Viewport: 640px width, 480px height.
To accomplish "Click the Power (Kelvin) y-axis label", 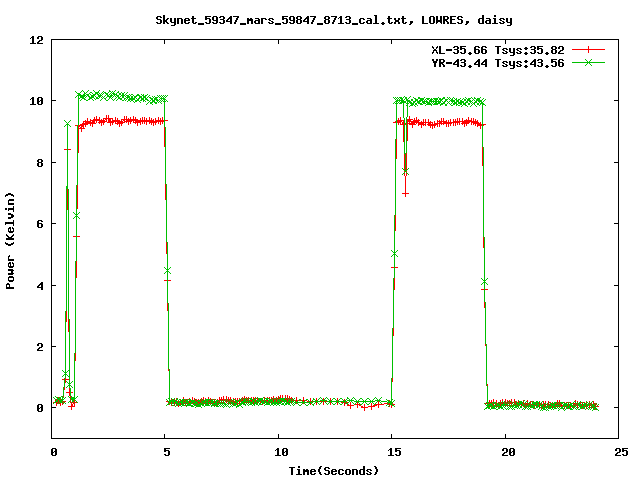I will point(10,241).
